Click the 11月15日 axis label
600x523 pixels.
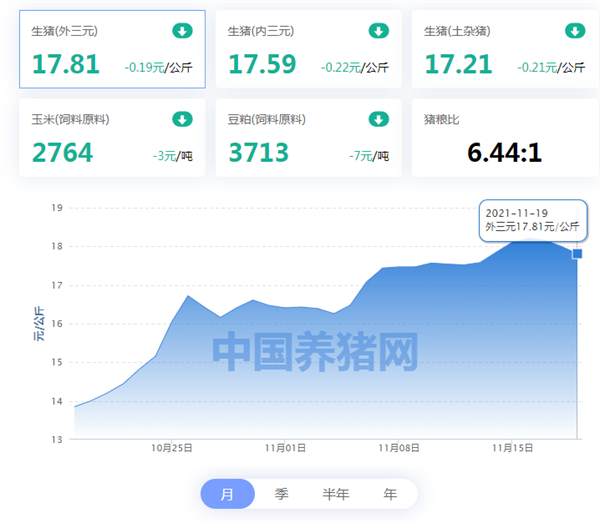click(512, 448)
